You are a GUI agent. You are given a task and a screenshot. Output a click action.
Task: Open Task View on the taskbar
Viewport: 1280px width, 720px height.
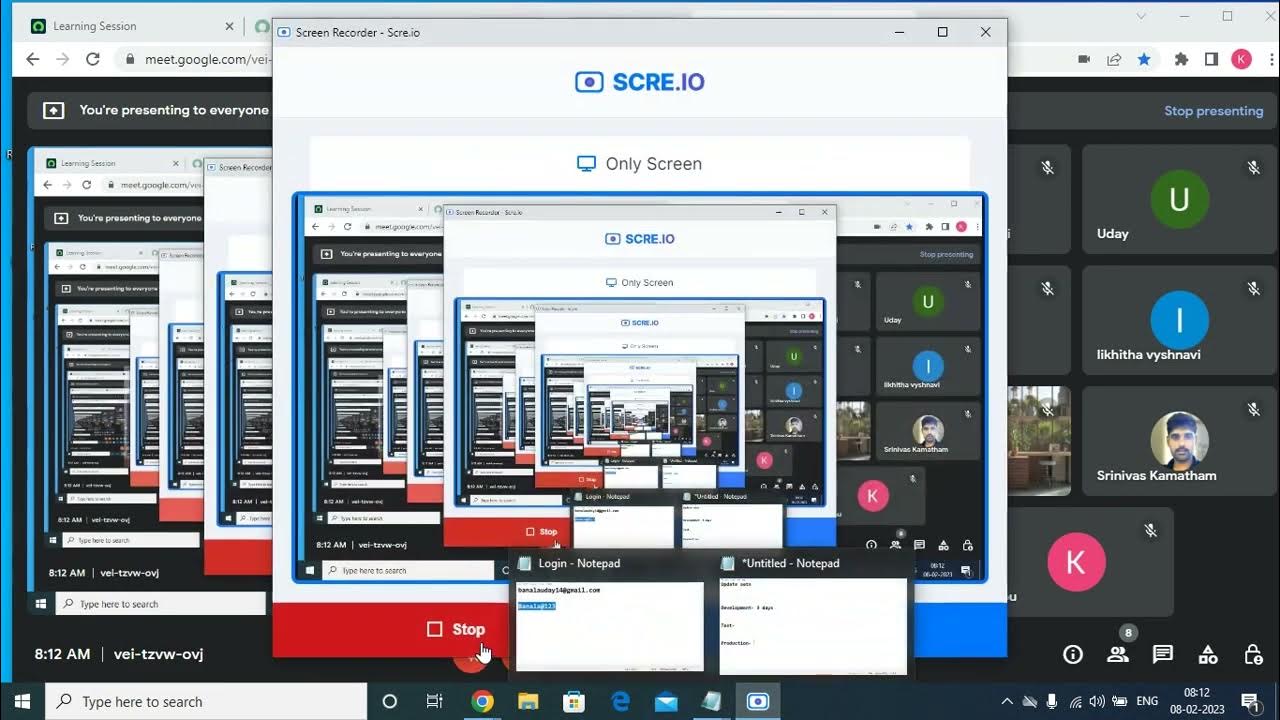pyautogui.click(x=435, y=701)
